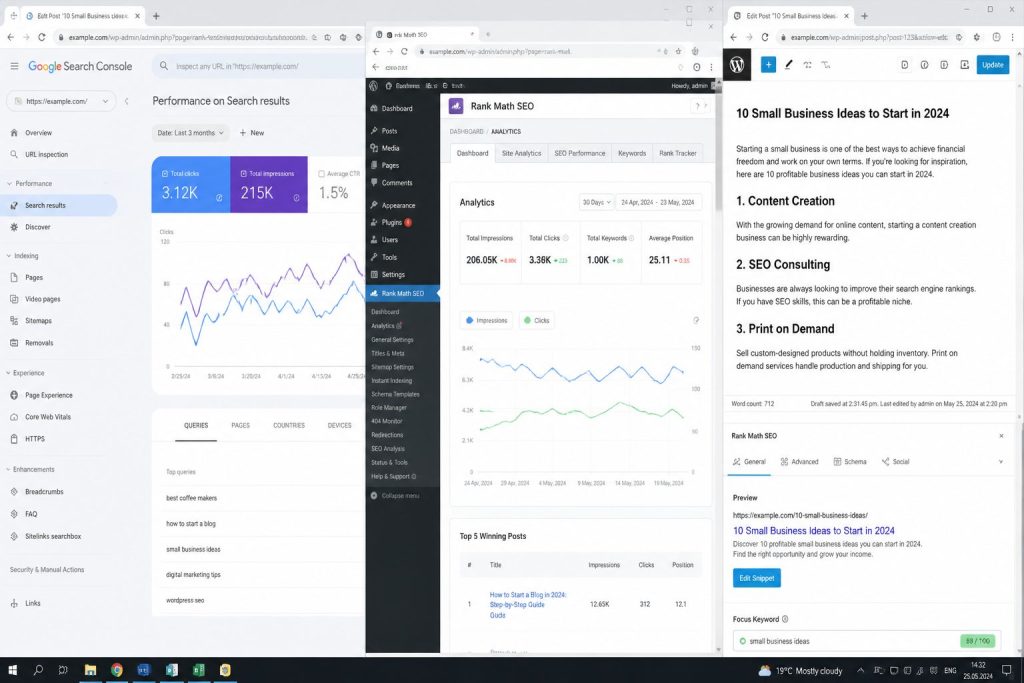Expand the Rank Math tabs chevron
Image resolution: width=1024 pixels, height=683 pixels.
tap(1000, 462)
